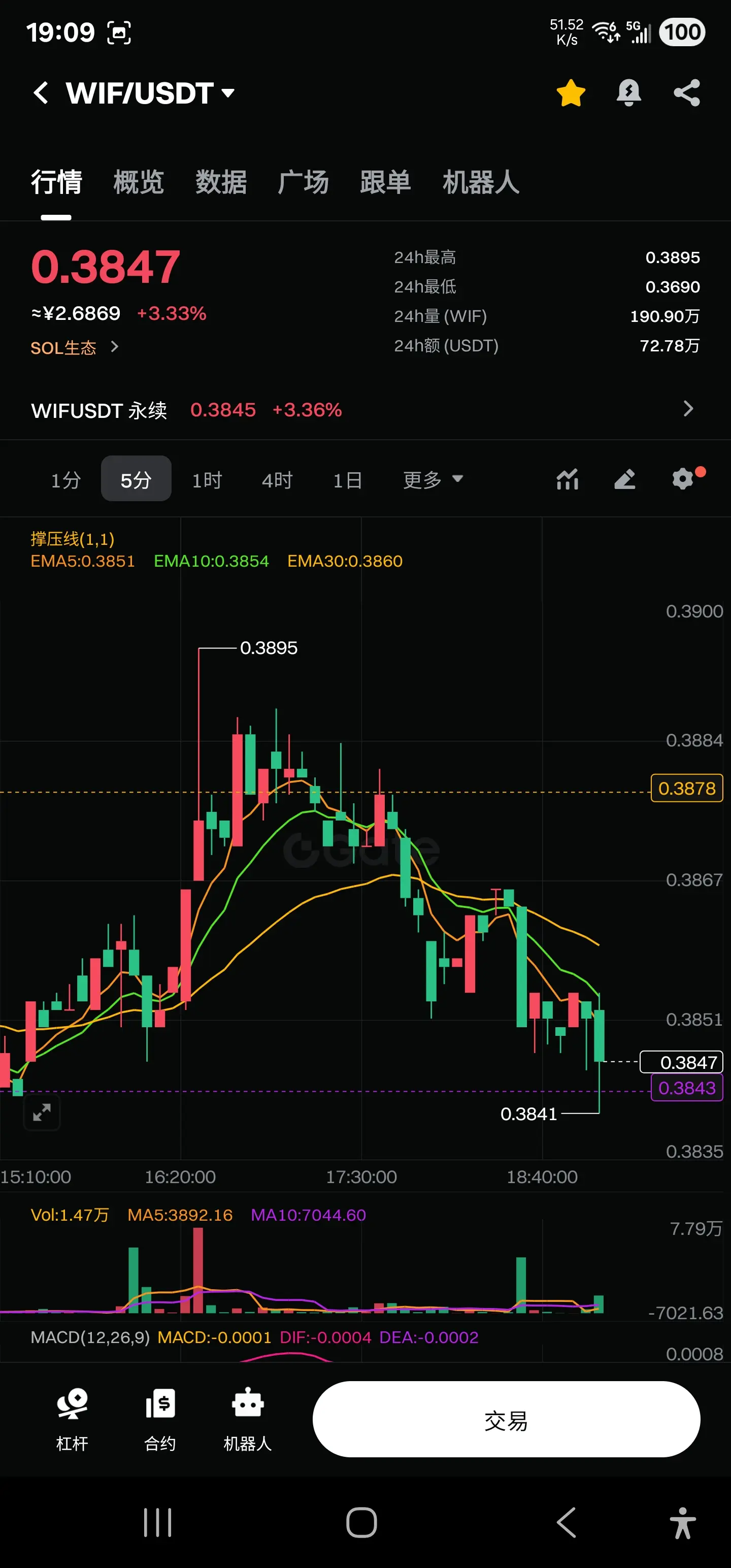
Task: Select the 5分 timeframe
Action: [x=136, y=479]
